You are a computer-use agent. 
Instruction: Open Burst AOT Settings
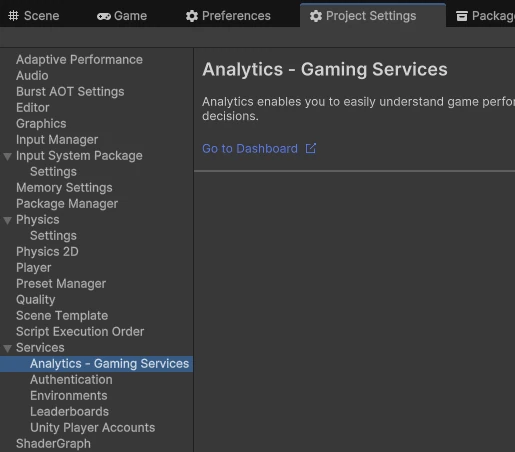click(x=70, y=92)
